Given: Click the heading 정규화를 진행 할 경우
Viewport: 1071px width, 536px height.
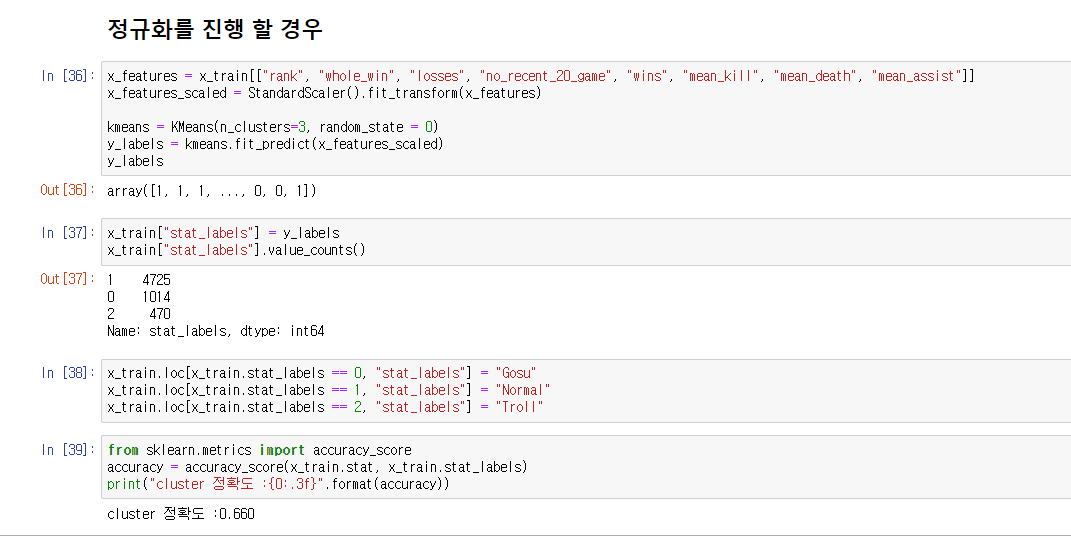Looking at the screenshot, I should [214, 29].
